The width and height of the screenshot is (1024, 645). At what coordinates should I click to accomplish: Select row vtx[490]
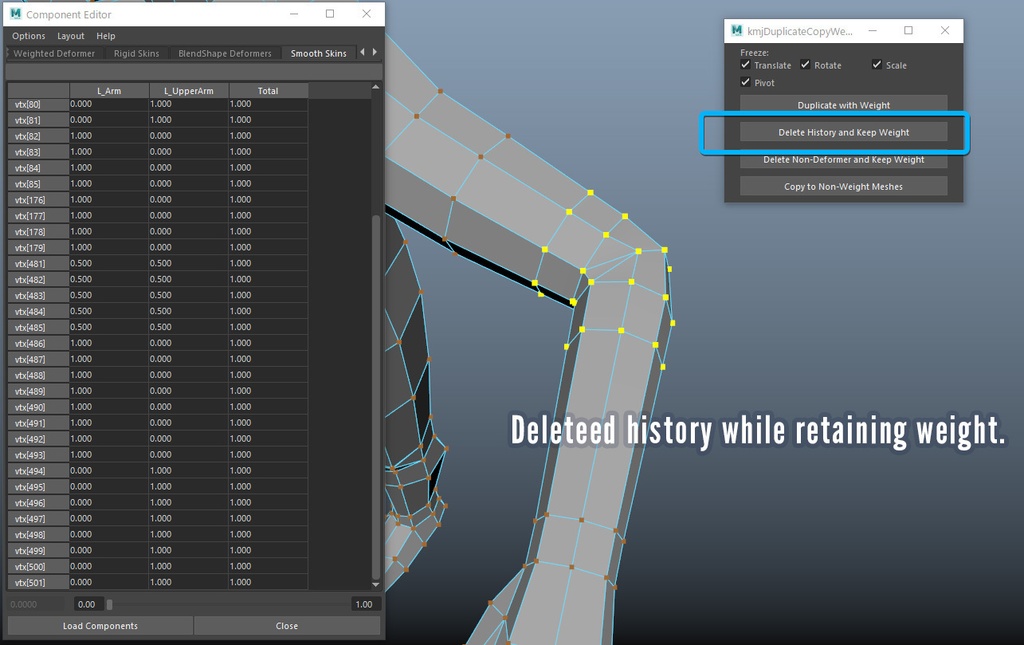click(x=38, y=407)
